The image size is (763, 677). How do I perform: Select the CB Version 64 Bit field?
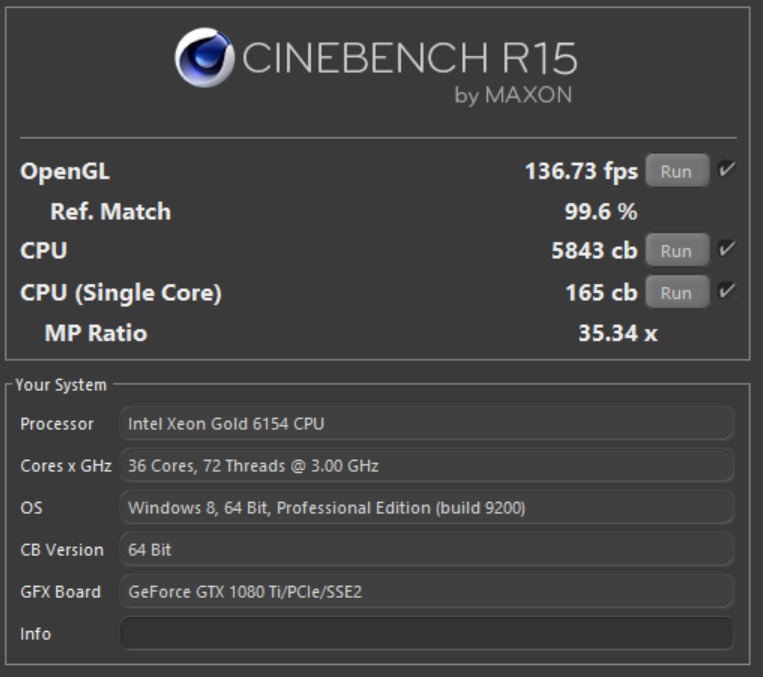tap(427, 550)
